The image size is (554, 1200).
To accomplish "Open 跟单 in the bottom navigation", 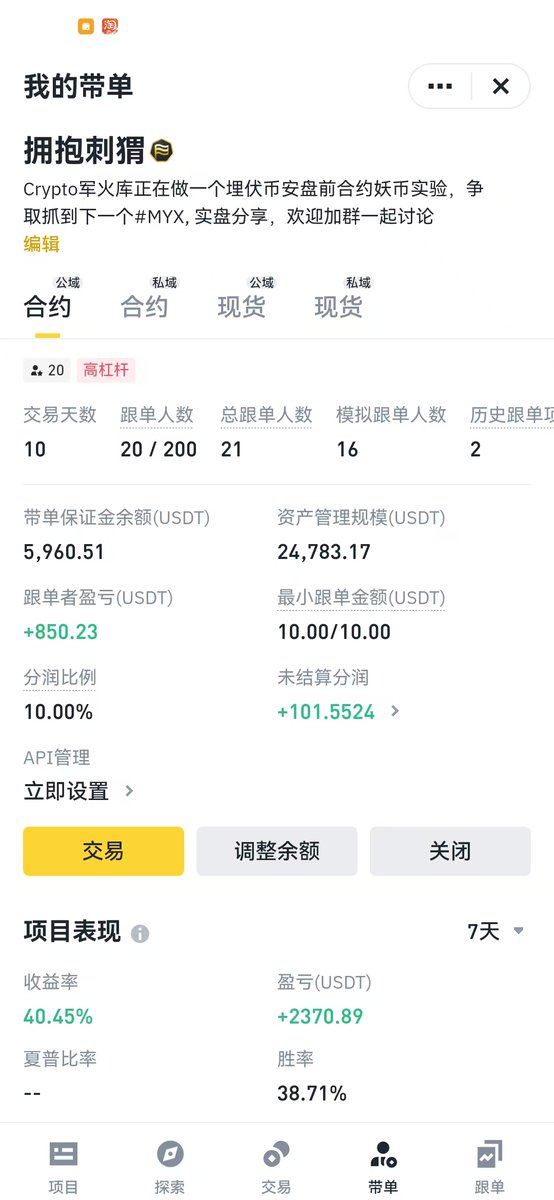I will 489,1166.
